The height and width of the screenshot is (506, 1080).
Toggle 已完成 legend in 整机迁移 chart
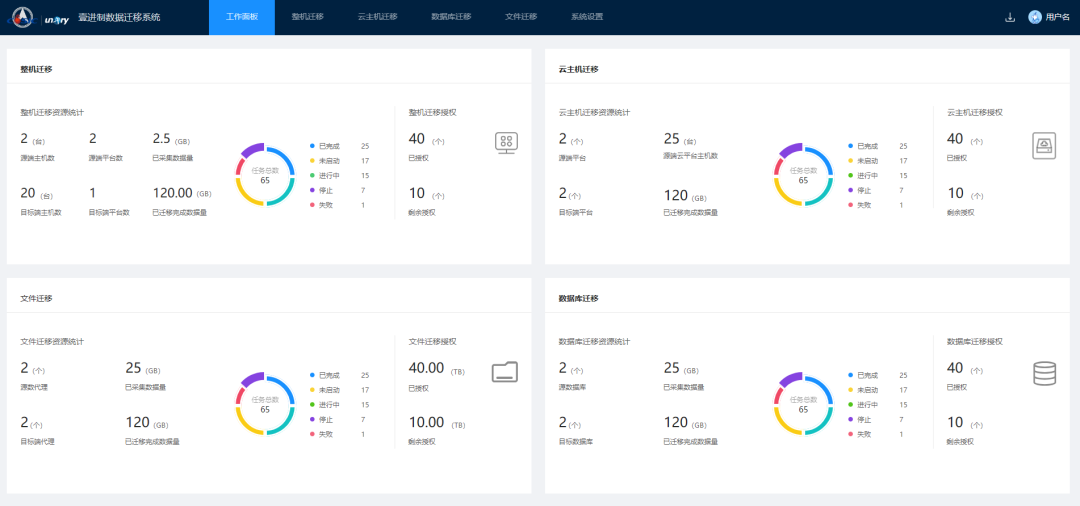tap(329, 146)
